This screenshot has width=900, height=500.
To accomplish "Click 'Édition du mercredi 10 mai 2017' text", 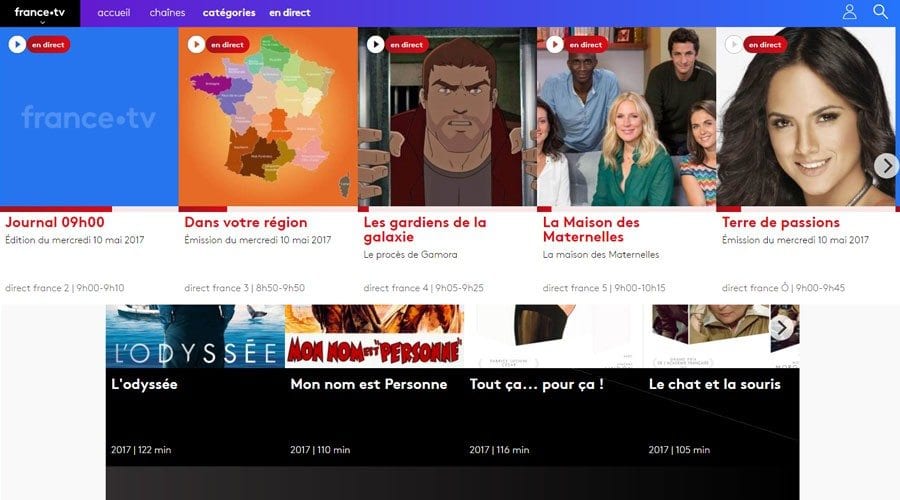I will [x=75, y=240].
